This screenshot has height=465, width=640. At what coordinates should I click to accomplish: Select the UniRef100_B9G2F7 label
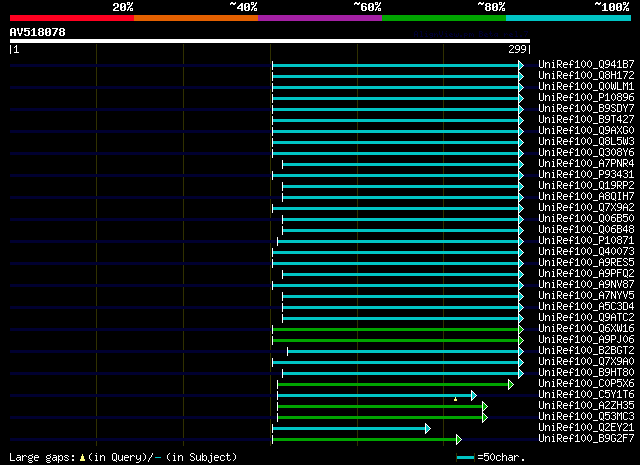click(586, 439)
